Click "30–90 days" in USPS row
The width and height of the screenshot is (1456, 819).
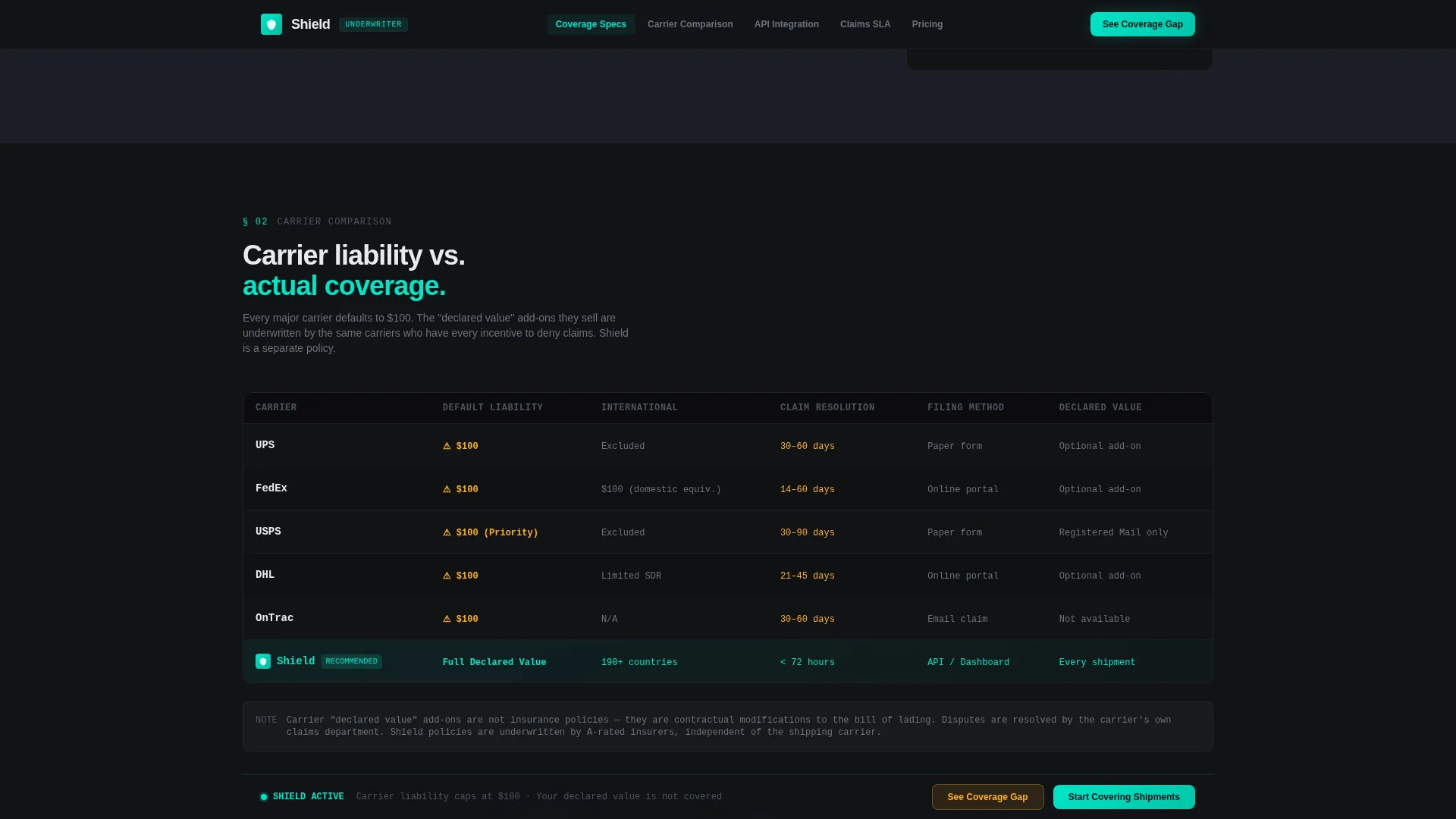point(808,533)
